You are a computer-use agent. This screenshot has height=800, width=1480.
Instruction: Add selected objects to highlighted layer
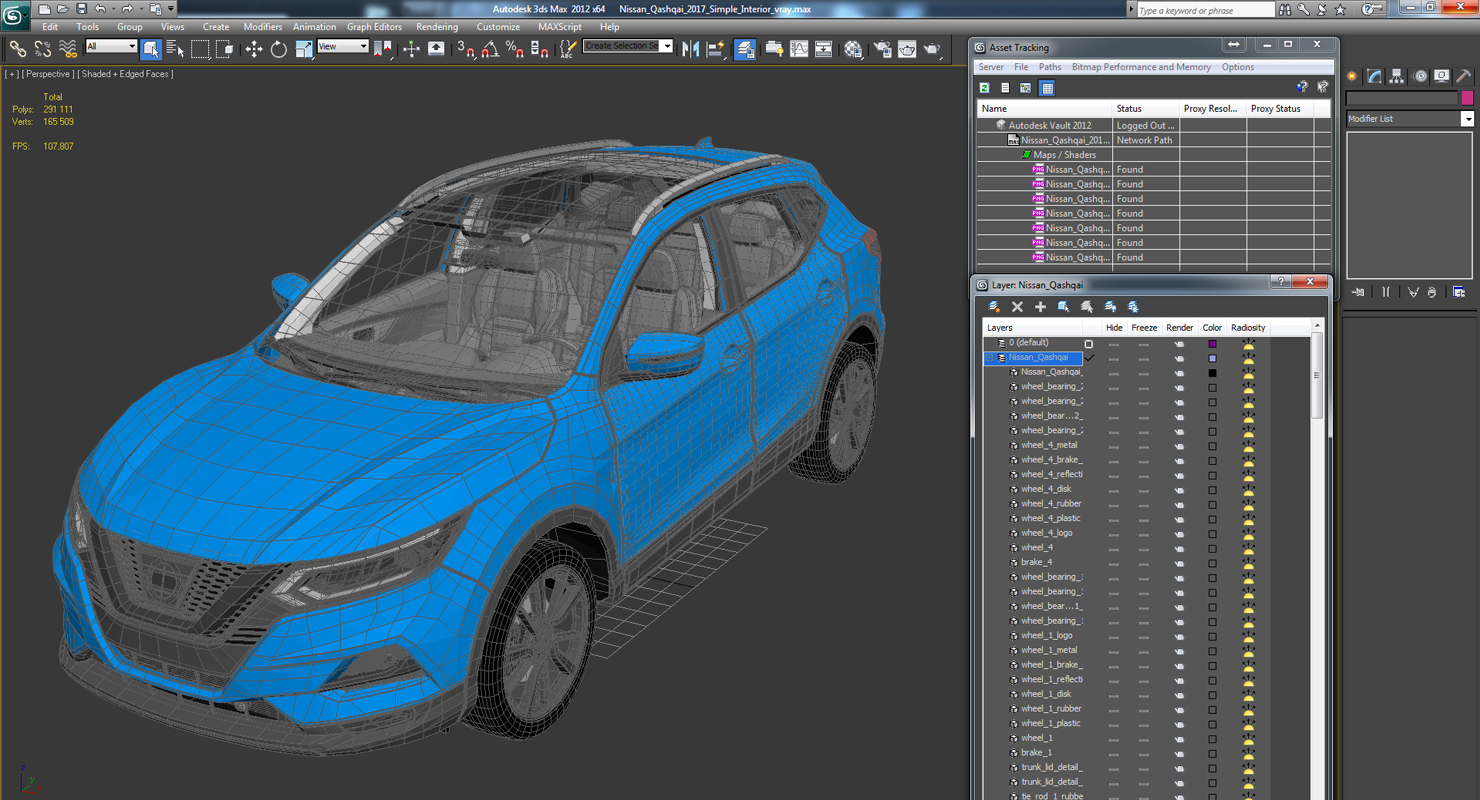1040,307
